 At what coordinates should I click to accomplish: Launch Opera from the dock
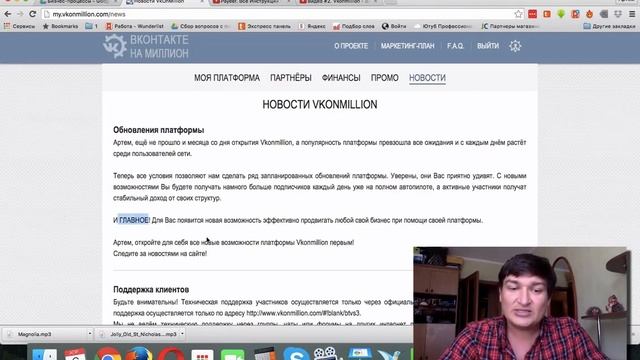[171, 353]
